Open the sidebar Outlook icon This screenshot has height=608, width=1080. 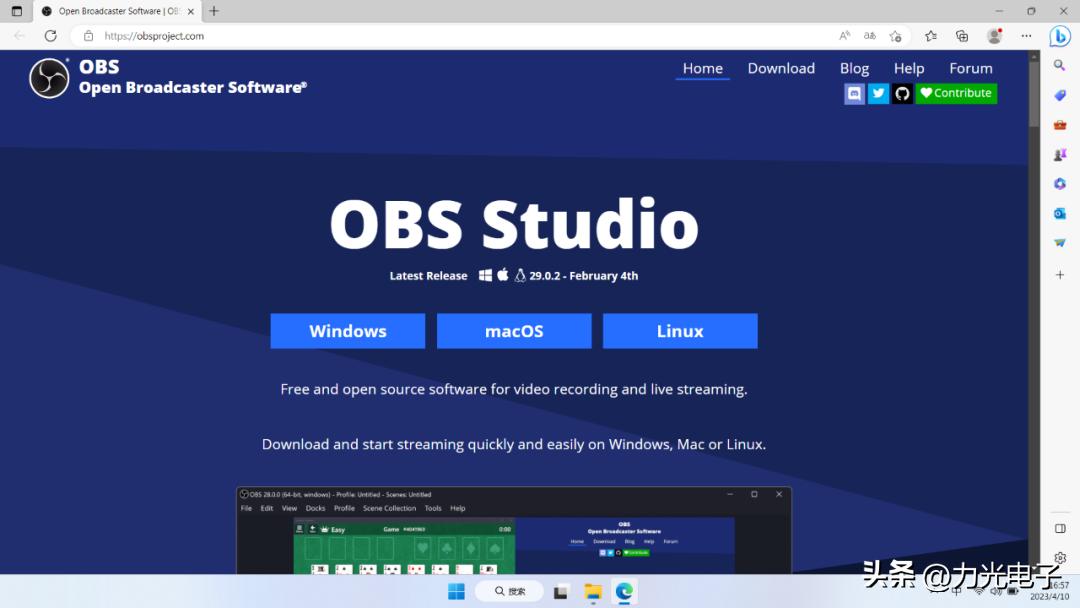click(x=1060, y=213)
